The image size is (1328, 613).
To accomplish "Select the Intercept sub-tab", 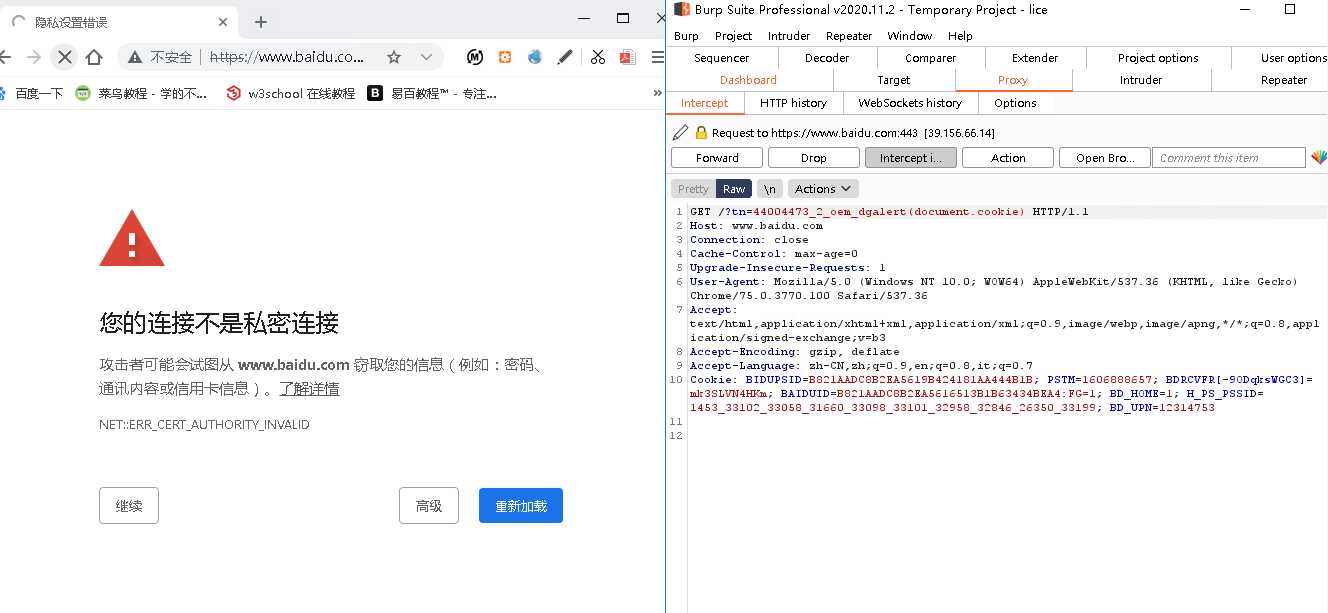I will (x=704, y=103).
